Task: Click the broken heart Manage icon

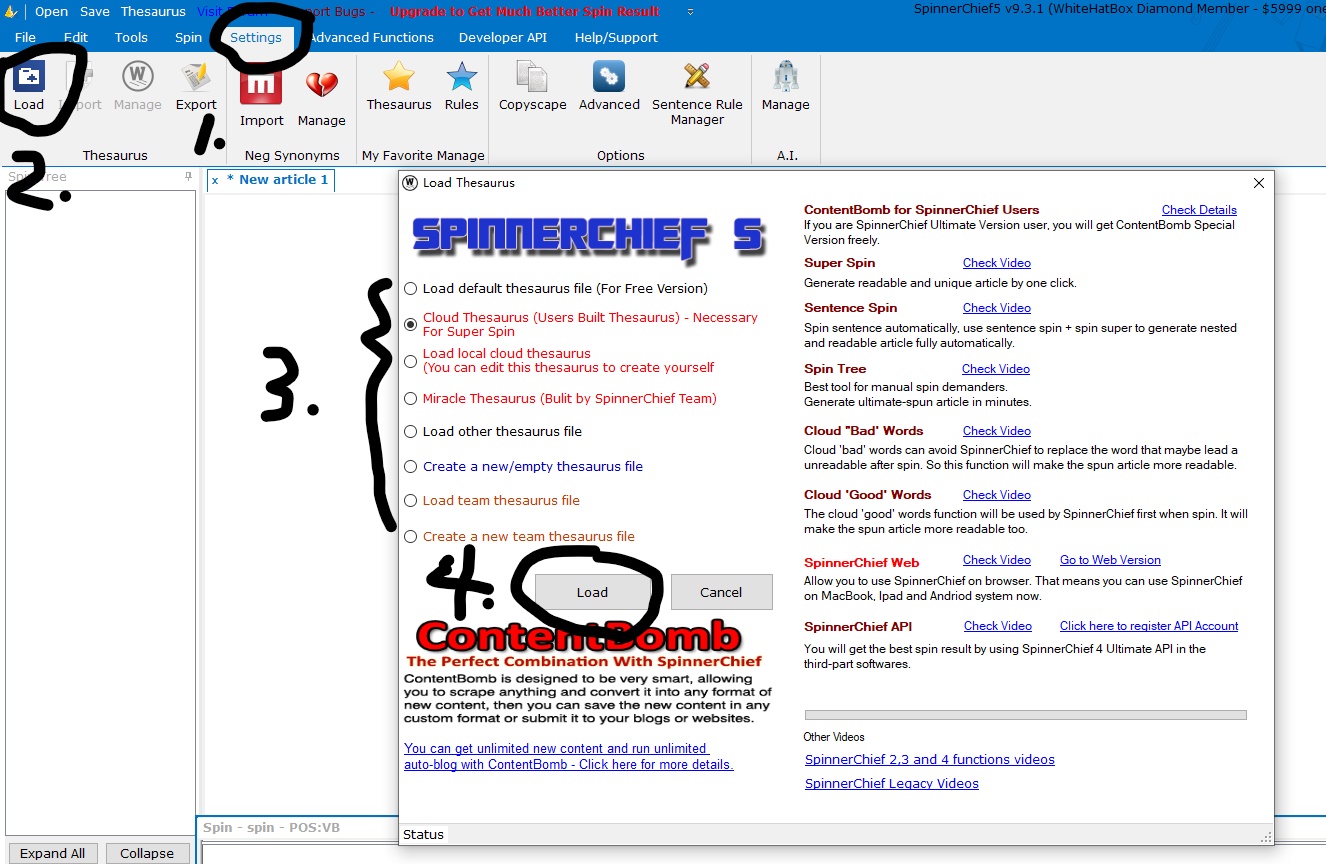Action: coord(321,86)
